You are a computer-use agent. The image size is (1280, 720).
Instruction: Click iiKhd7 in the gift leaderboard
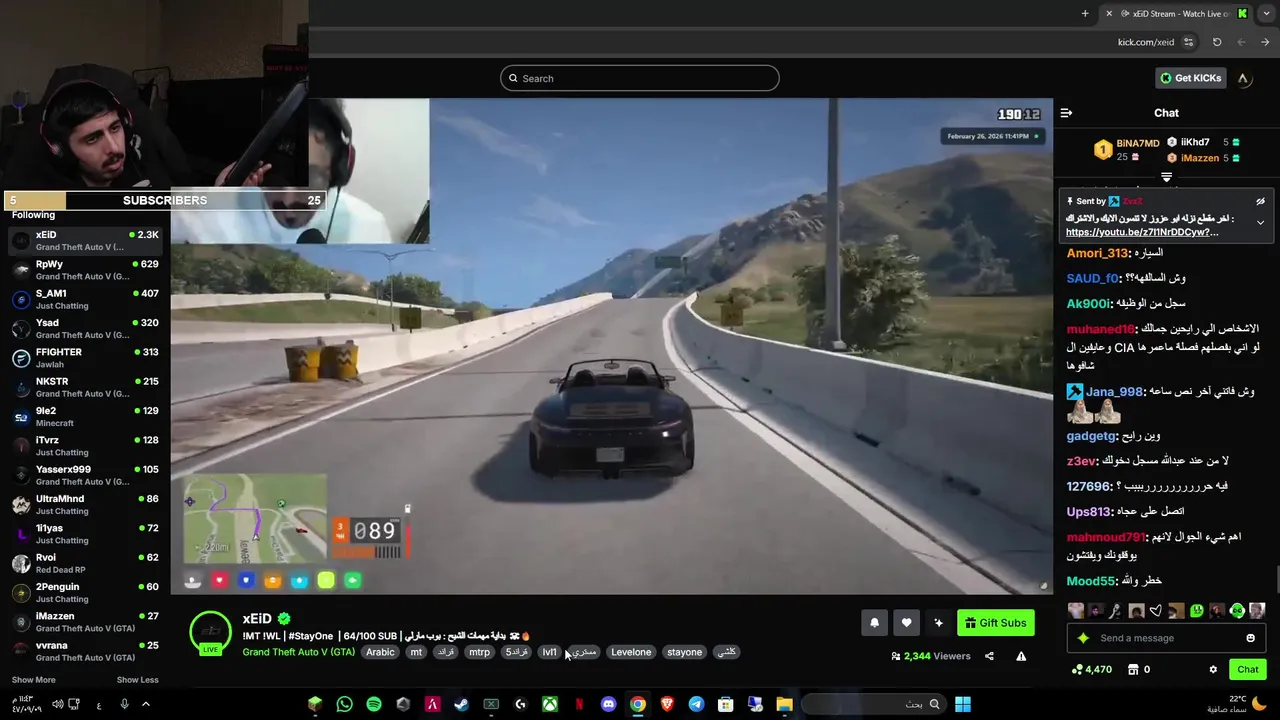coord(1195,142)
